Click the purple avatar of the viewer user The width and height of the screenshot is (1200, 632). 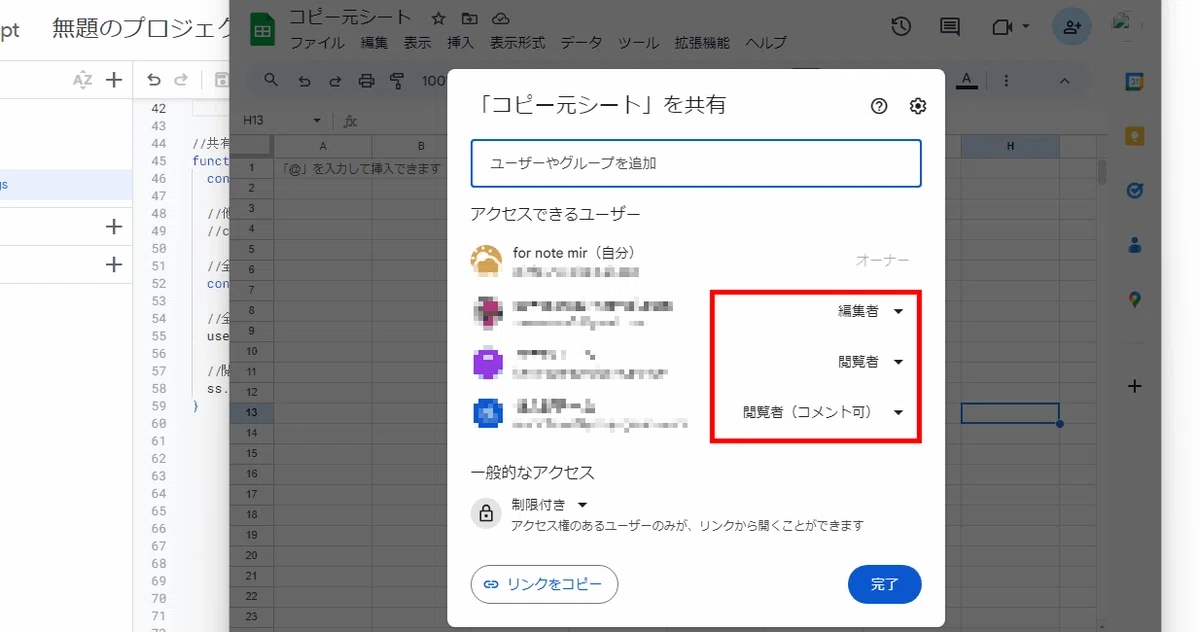[487, 362]
